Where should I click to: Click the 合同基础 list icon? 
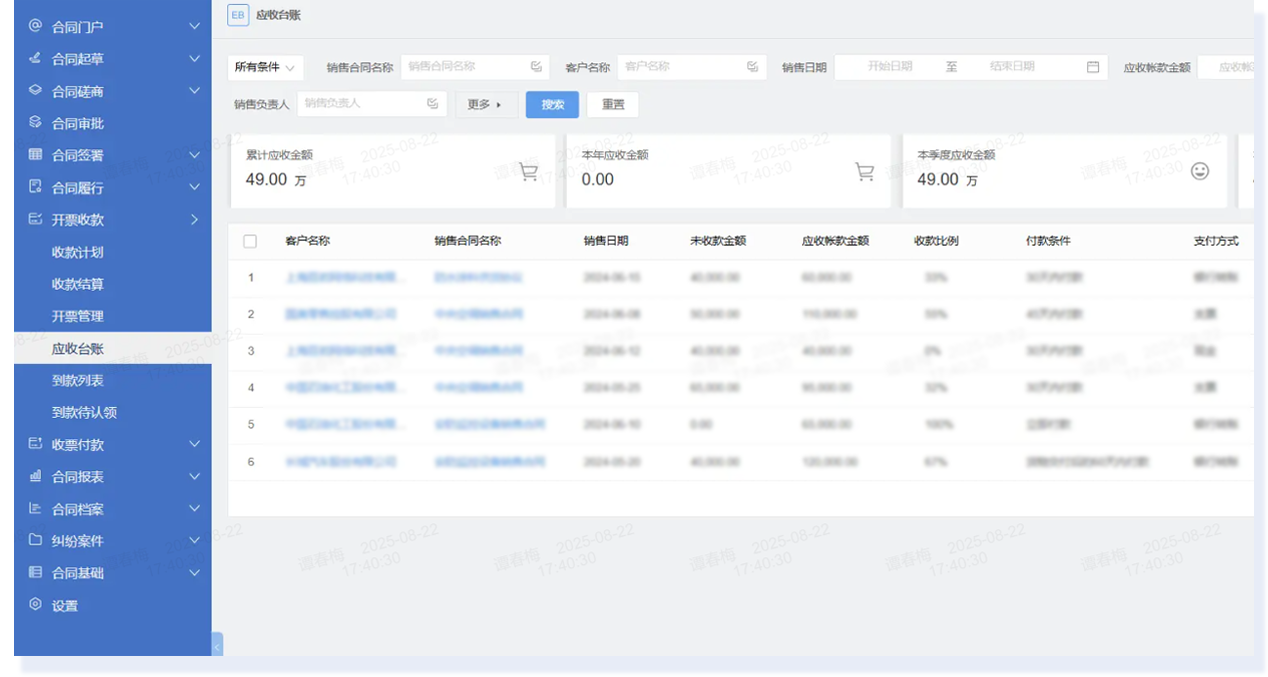[x=35, y=572]
